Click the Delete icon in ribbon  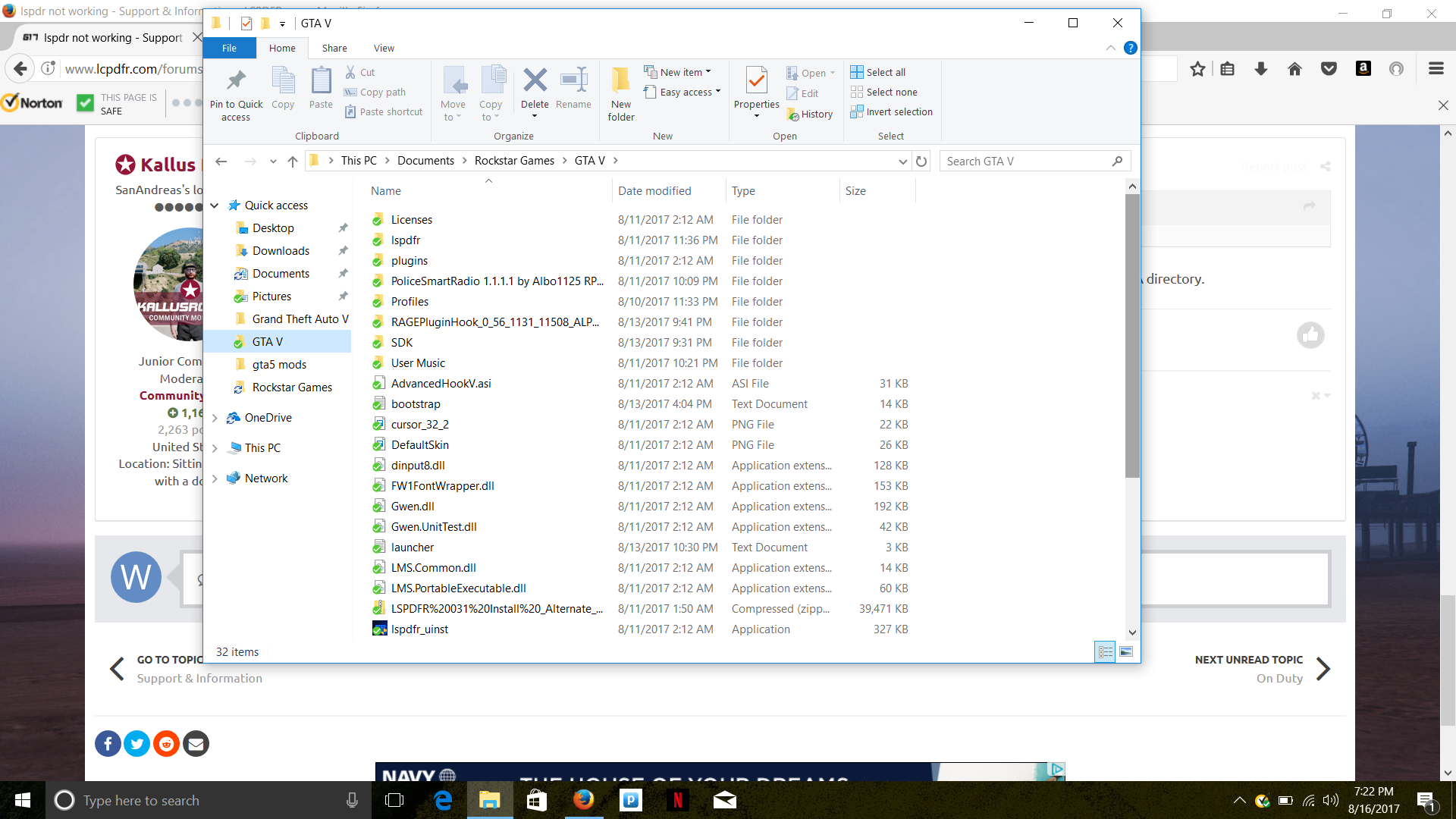point(535,81)
